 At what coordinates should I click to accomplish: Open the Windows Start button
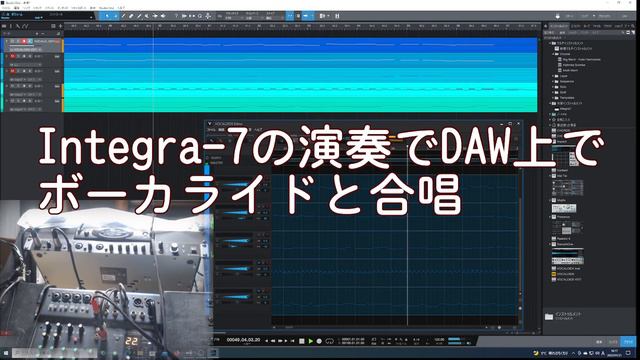(6, 353)
